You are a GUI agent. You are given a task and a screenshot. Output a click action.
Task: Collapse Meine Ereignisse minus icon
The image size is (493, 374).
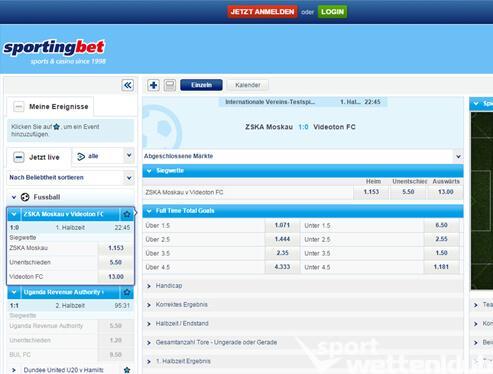19,107
